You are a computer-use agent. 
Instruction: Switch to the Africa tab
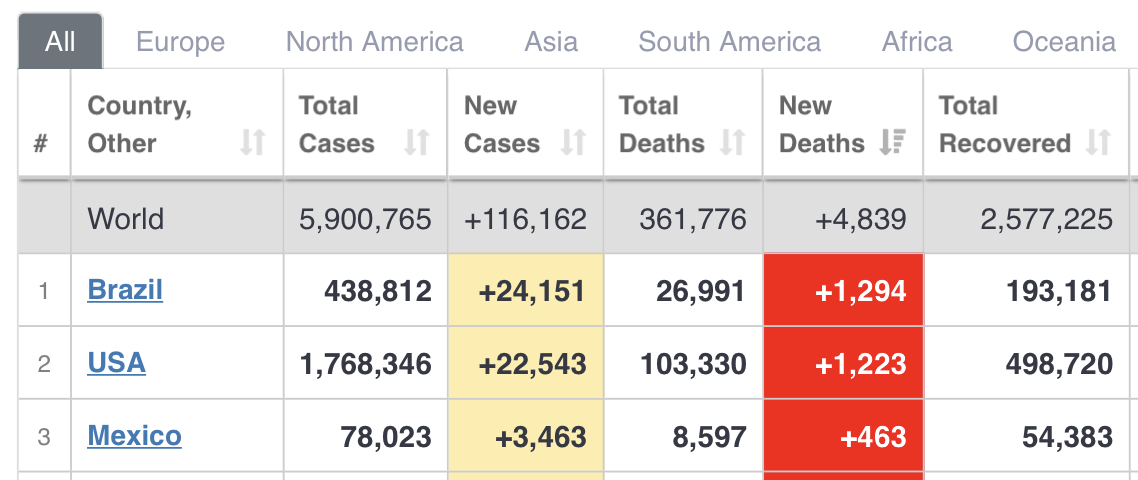click(917, 41)
